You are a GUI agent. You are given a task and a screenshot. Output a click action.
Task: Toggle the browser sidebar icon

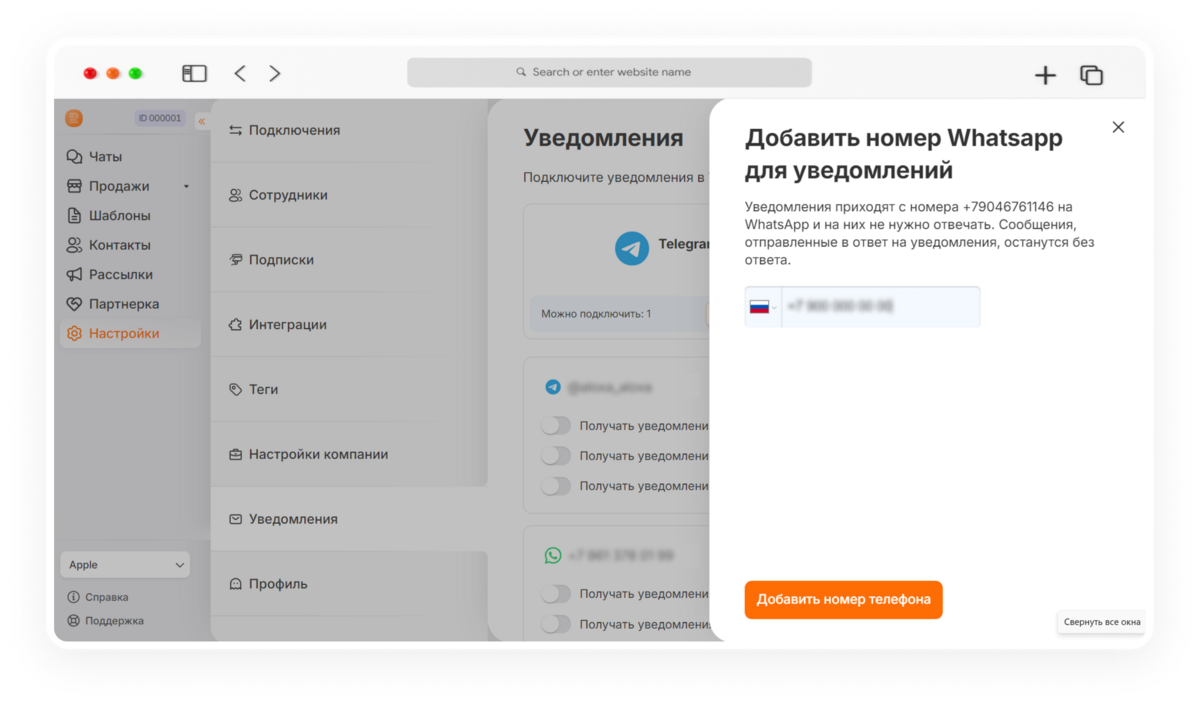click(194, 73)
